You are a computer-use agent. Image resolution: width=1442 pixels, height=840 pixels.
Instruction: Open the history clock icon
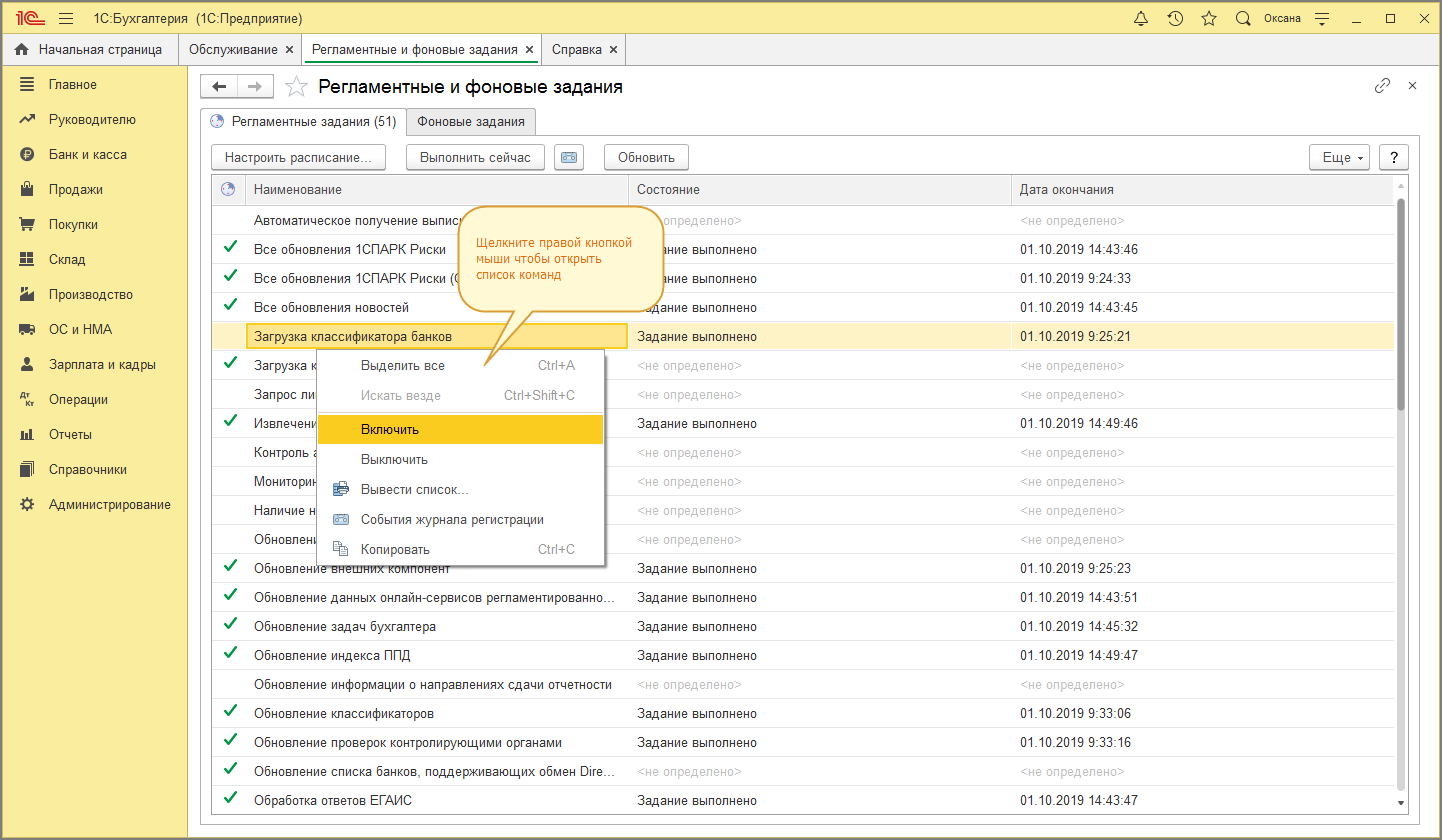coord(1175,18)
